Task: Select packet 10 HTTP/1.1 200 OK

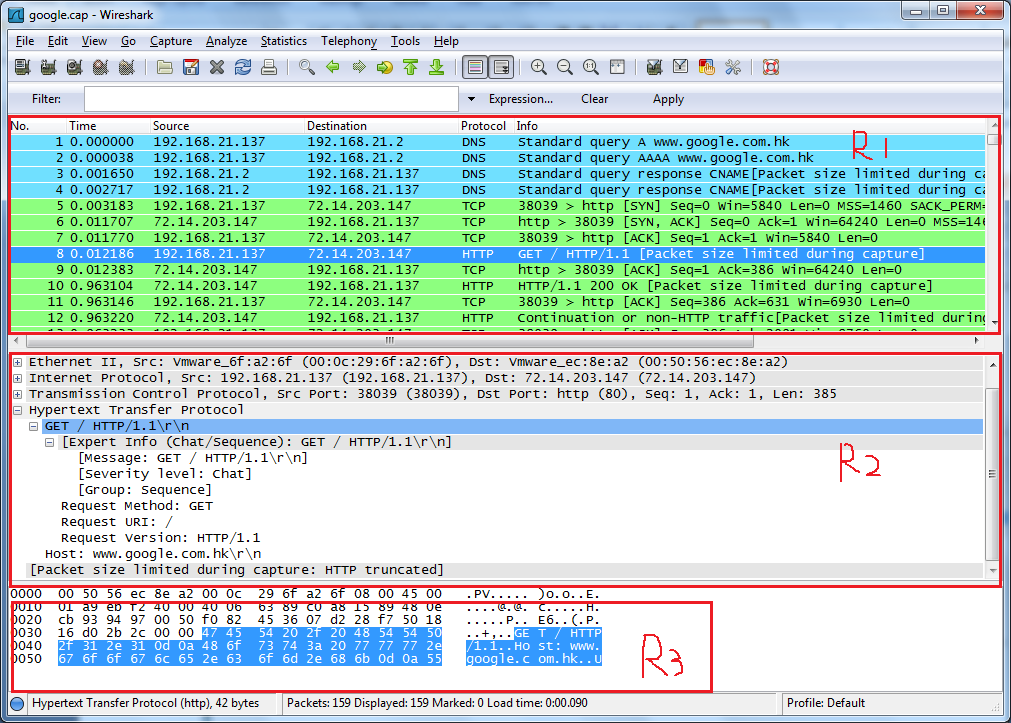Action: pos(498,286)
